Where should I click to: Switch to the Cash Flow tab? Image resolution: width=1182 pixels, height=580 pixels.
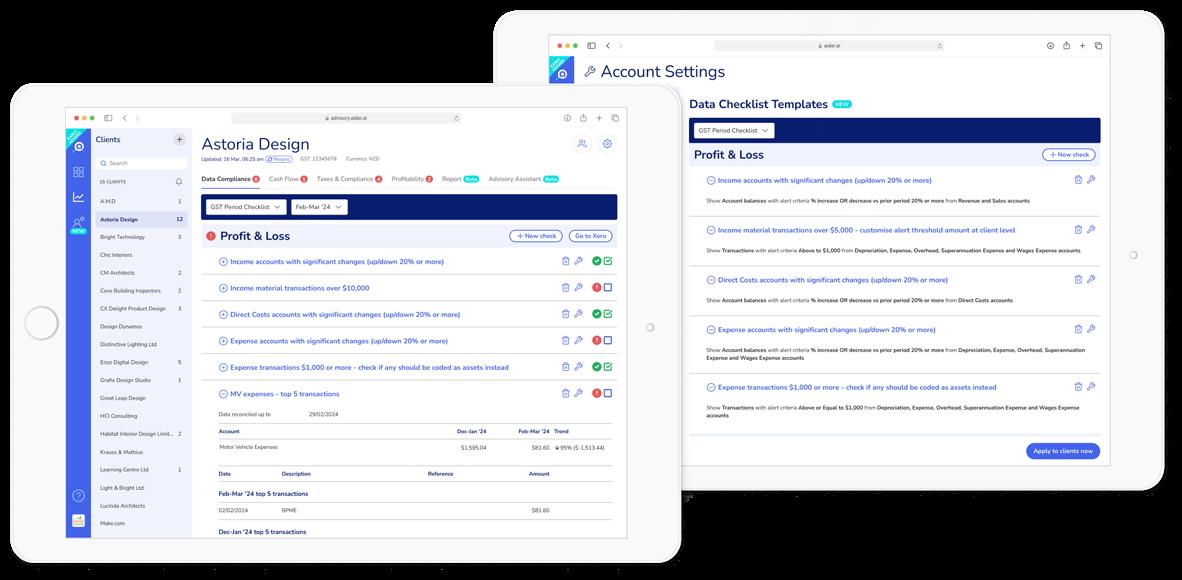(x=288, y=179)
